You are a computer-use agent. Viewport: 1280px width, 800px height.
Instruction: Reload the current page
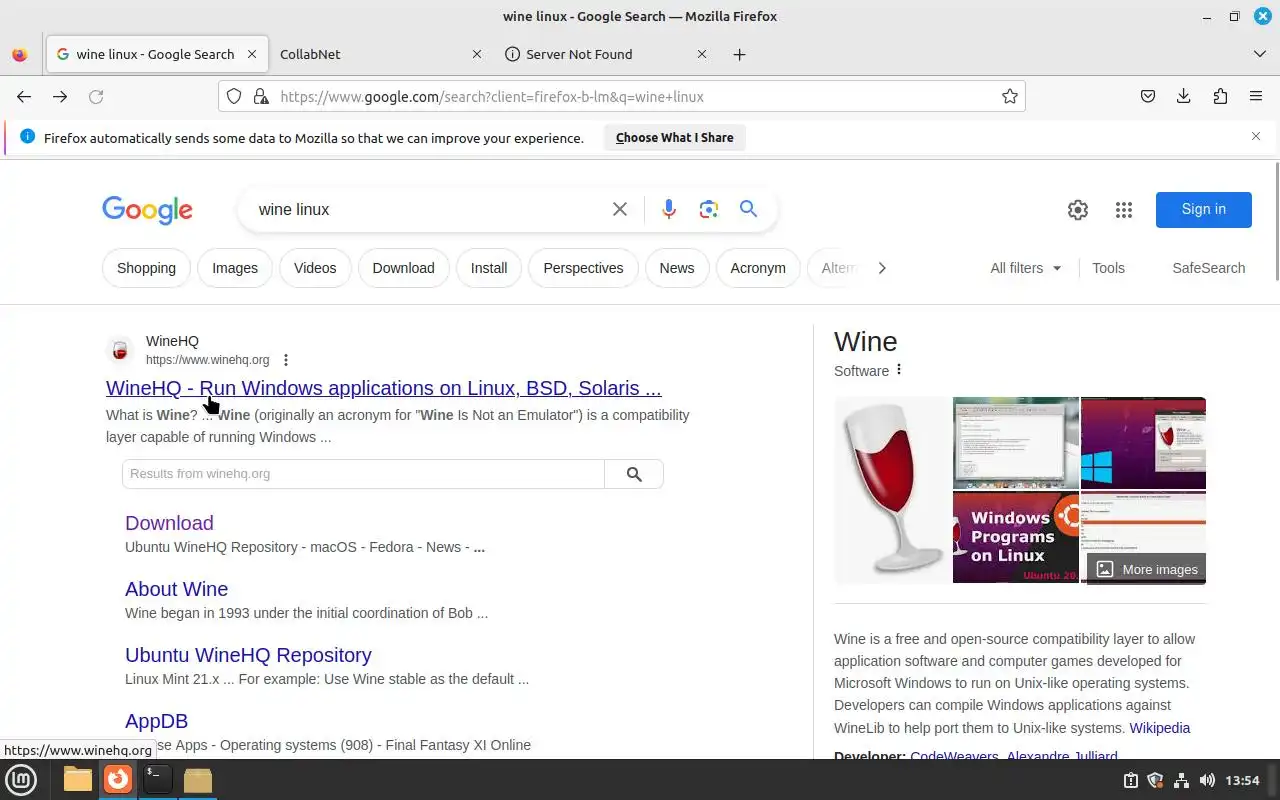pos(96,96)
